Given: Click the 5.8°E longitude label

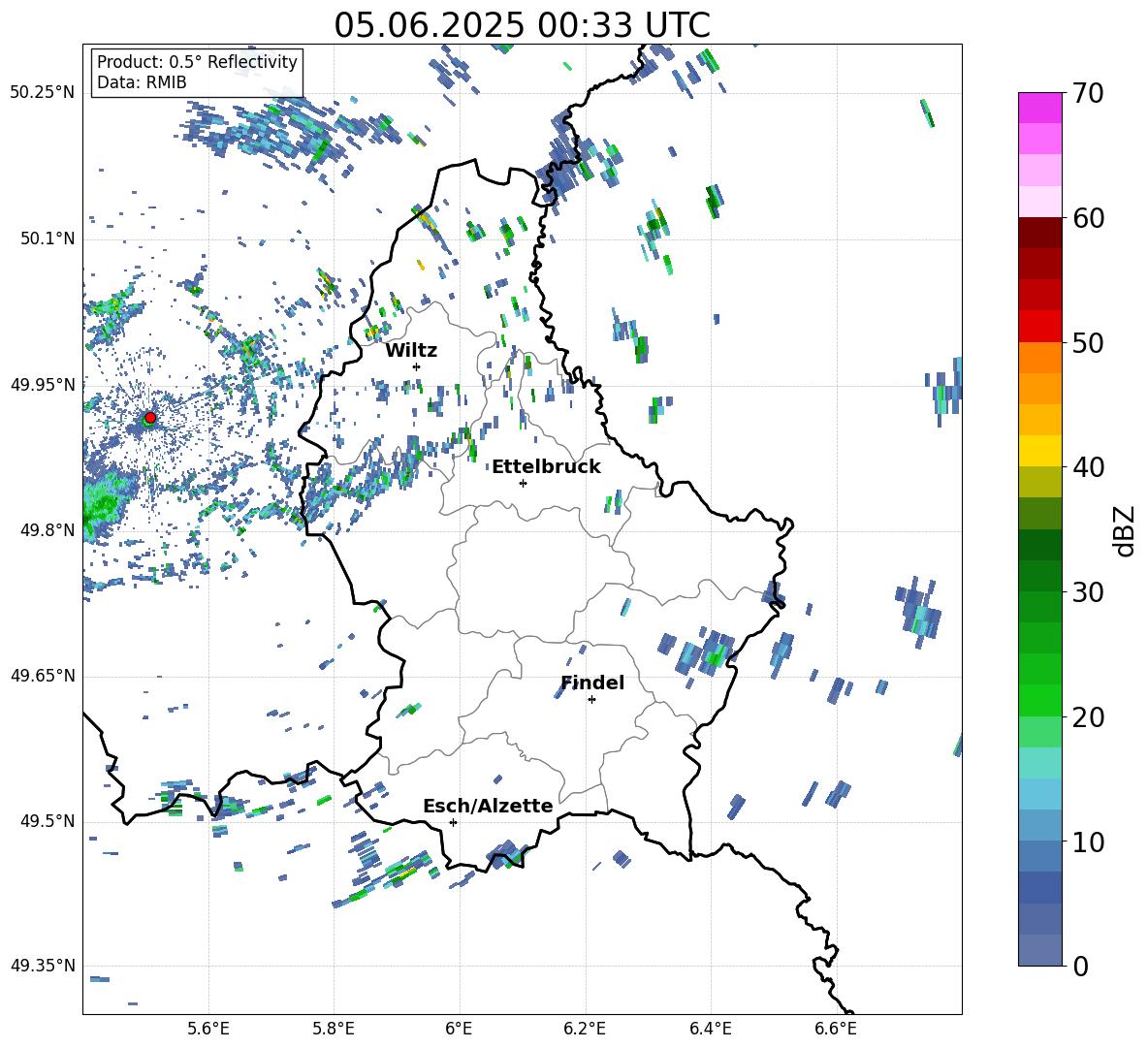Looking at the screenshot, I should coord(334,1029).
